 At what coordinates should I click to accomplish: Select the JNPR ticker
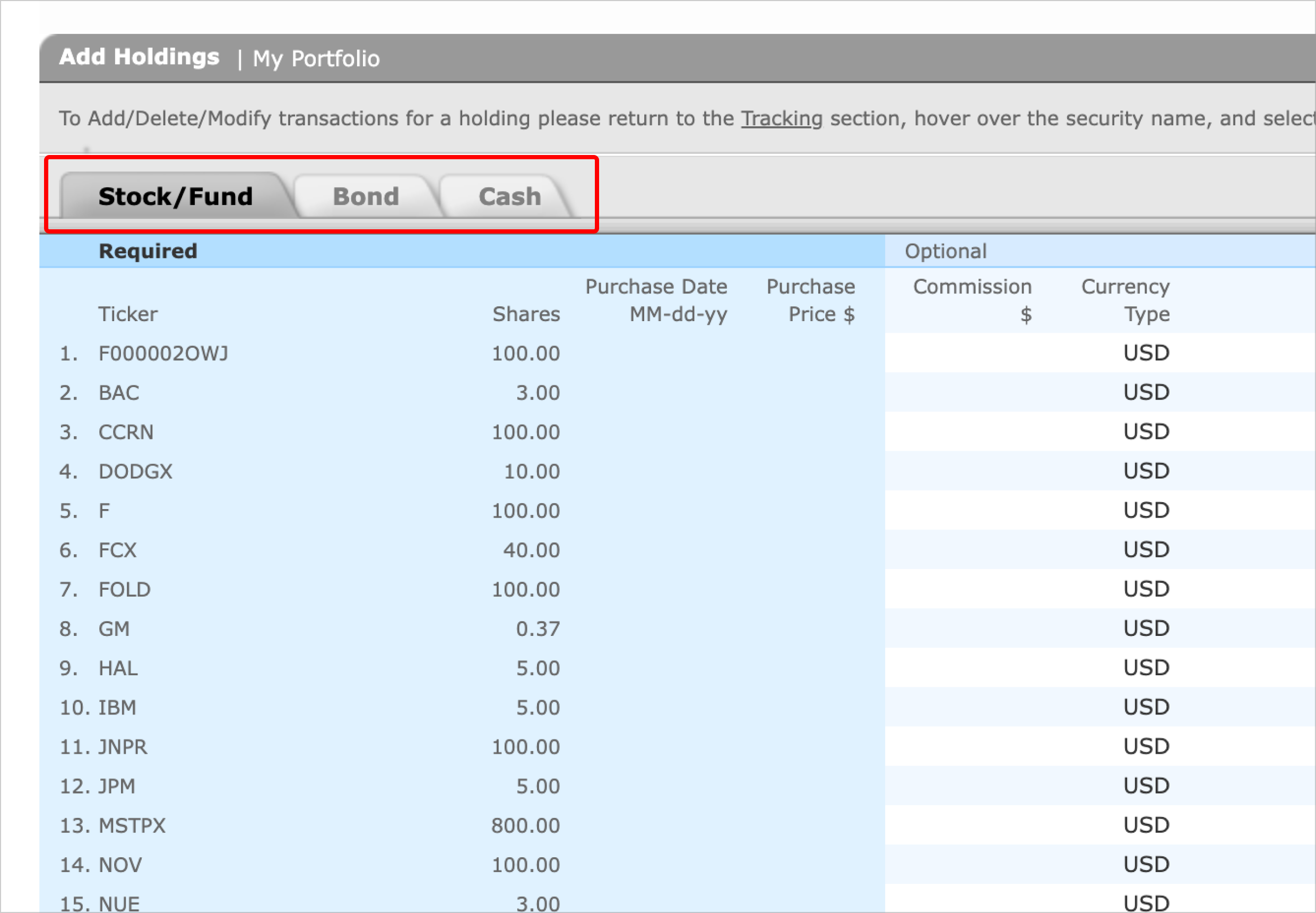tap(123, 747)
